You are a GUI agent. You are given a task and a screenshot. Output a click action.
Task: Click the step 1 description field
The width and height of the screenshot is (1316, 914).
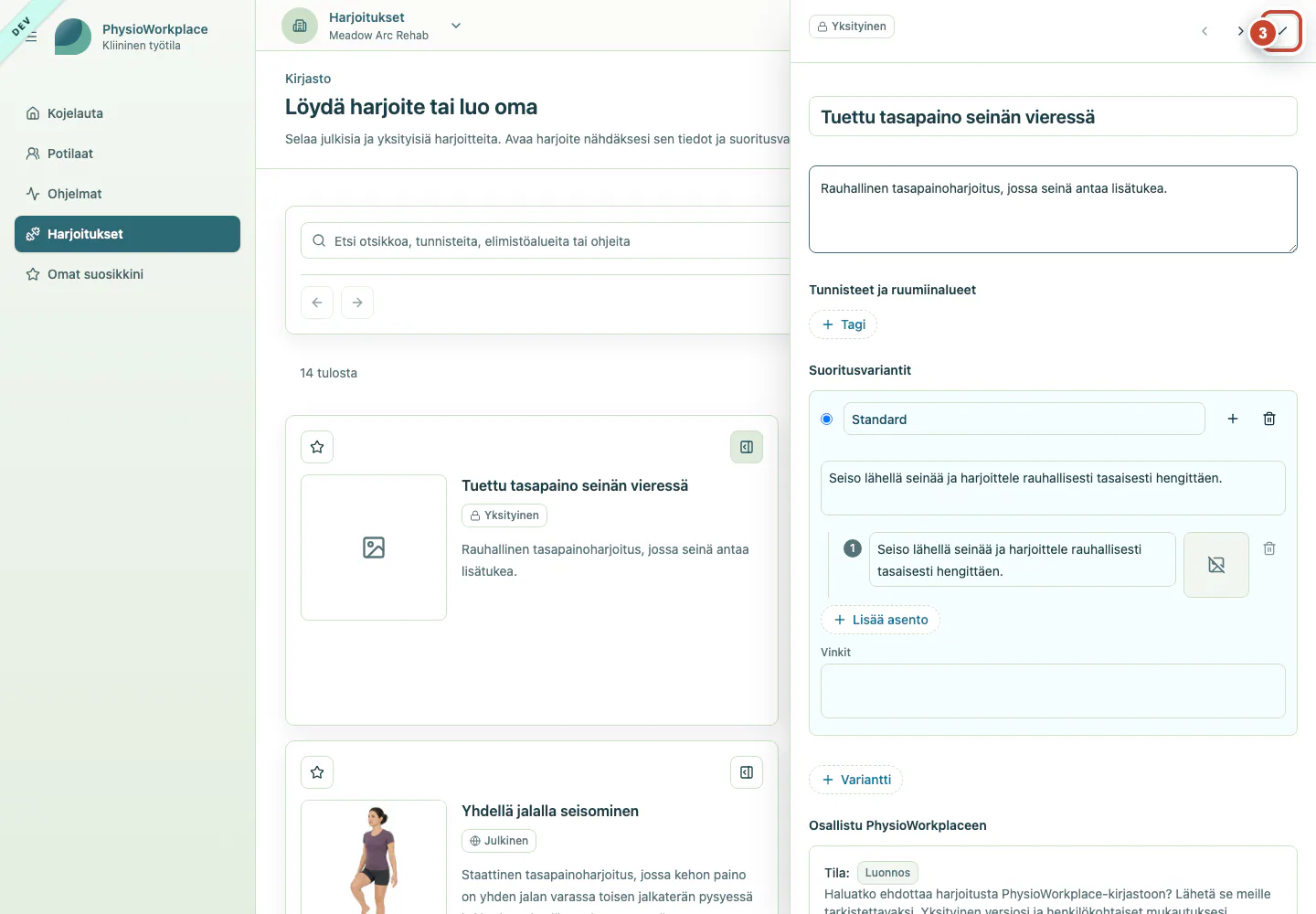click(1022, 559)
